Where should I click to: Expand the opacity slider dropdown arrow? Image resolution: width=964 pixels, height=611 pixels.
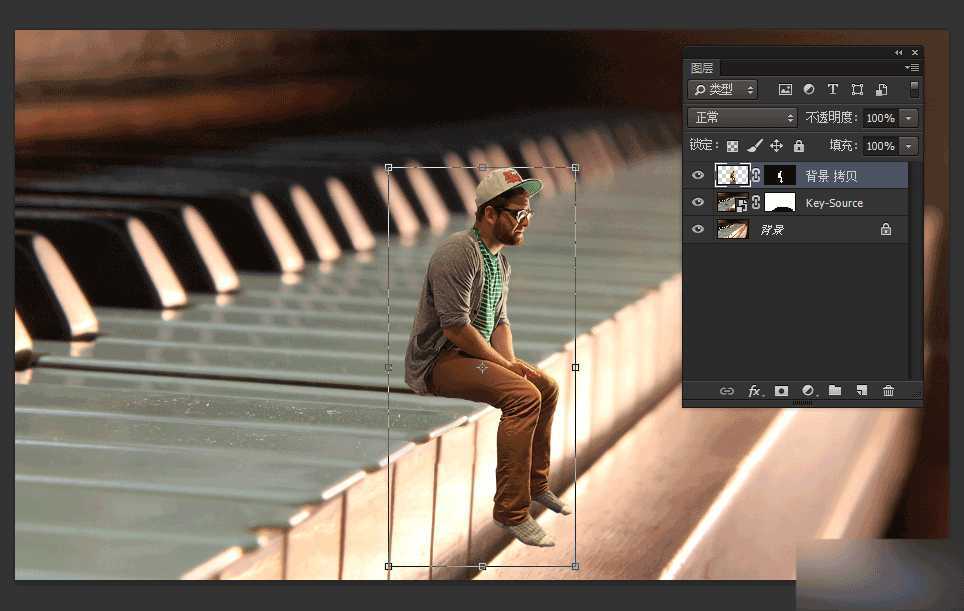(x=908, y=118)
